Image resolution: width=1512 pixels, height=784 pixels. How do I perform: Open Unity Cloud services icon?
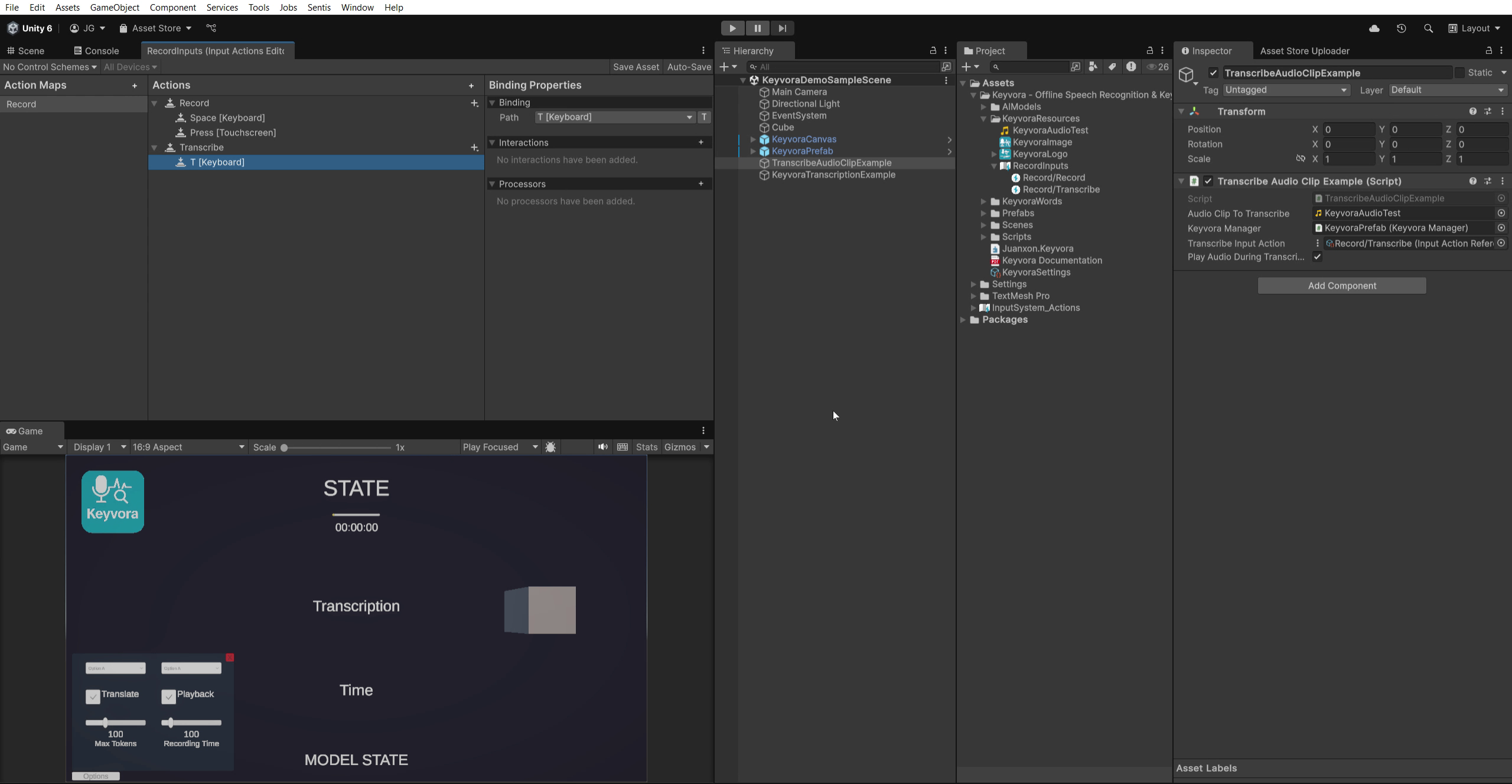pos(1374,28)
